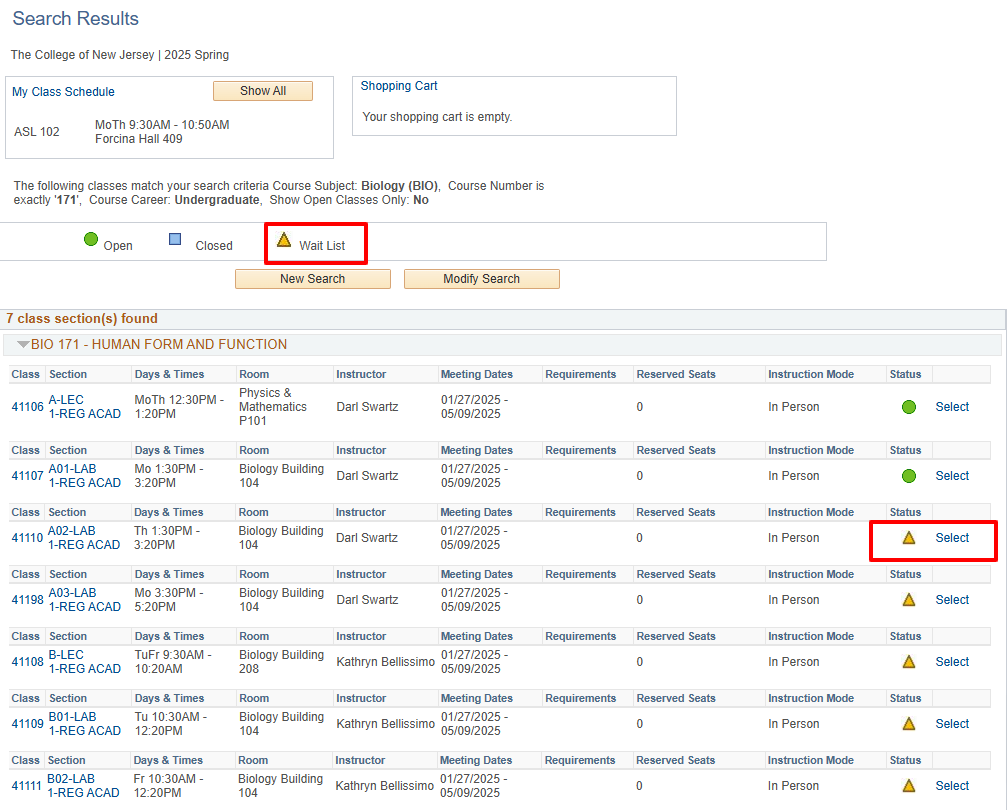Select class 41107 A01-LAB
This screenshot has width=1007, height=810.
pyautogui.click(x=952, y=476)
